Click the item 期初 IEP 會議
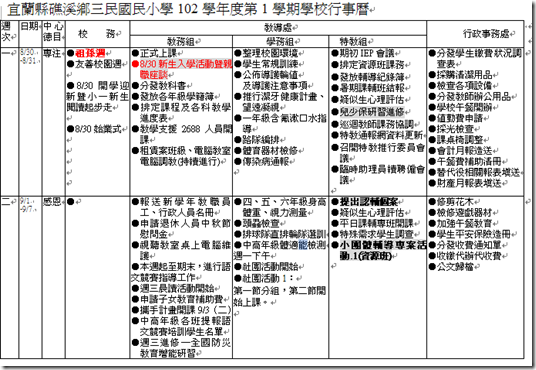This screenshot has width=536, height=370. tap(367, 53)
